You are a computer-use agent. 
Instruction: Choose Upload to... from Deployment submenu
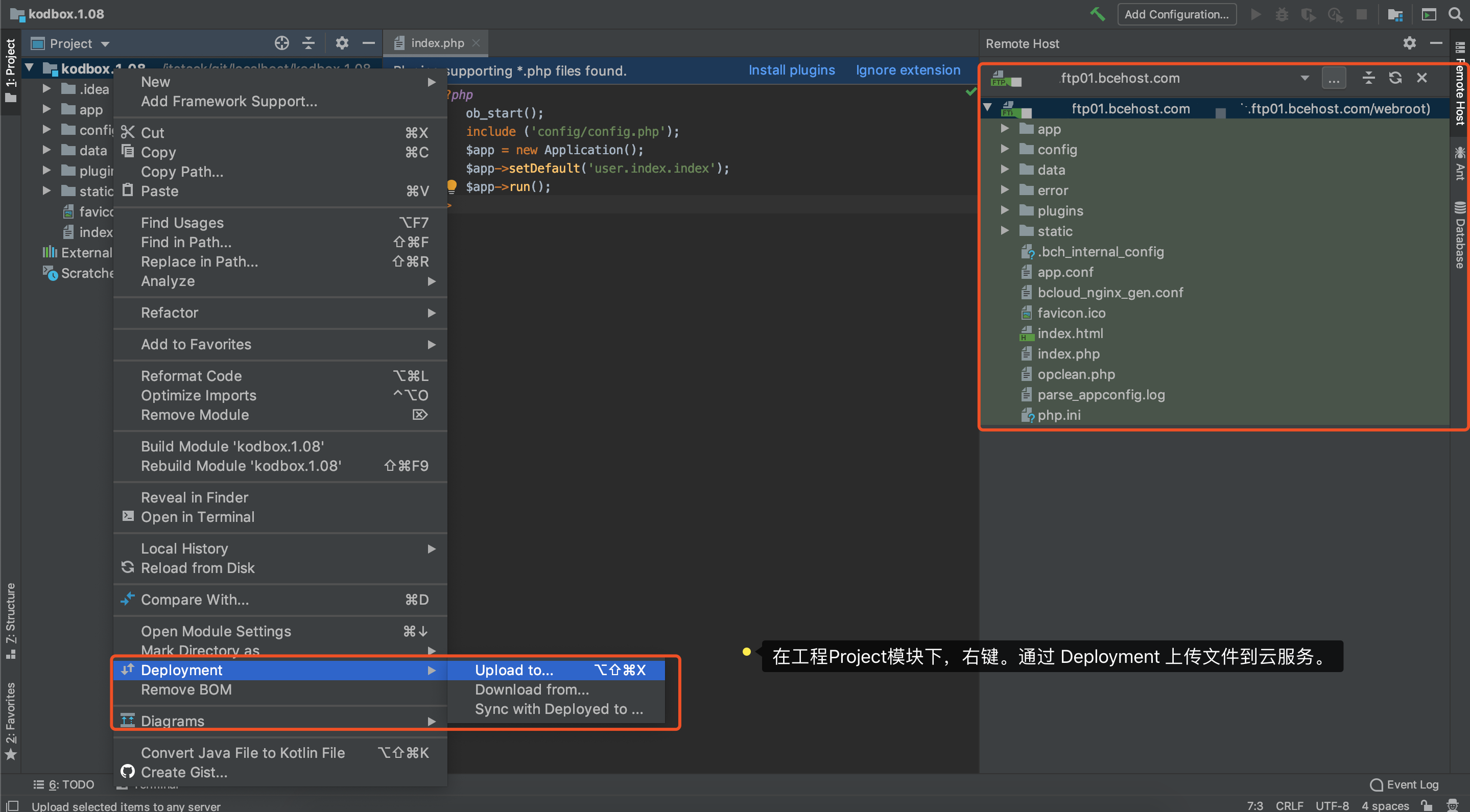pos(514,670)
